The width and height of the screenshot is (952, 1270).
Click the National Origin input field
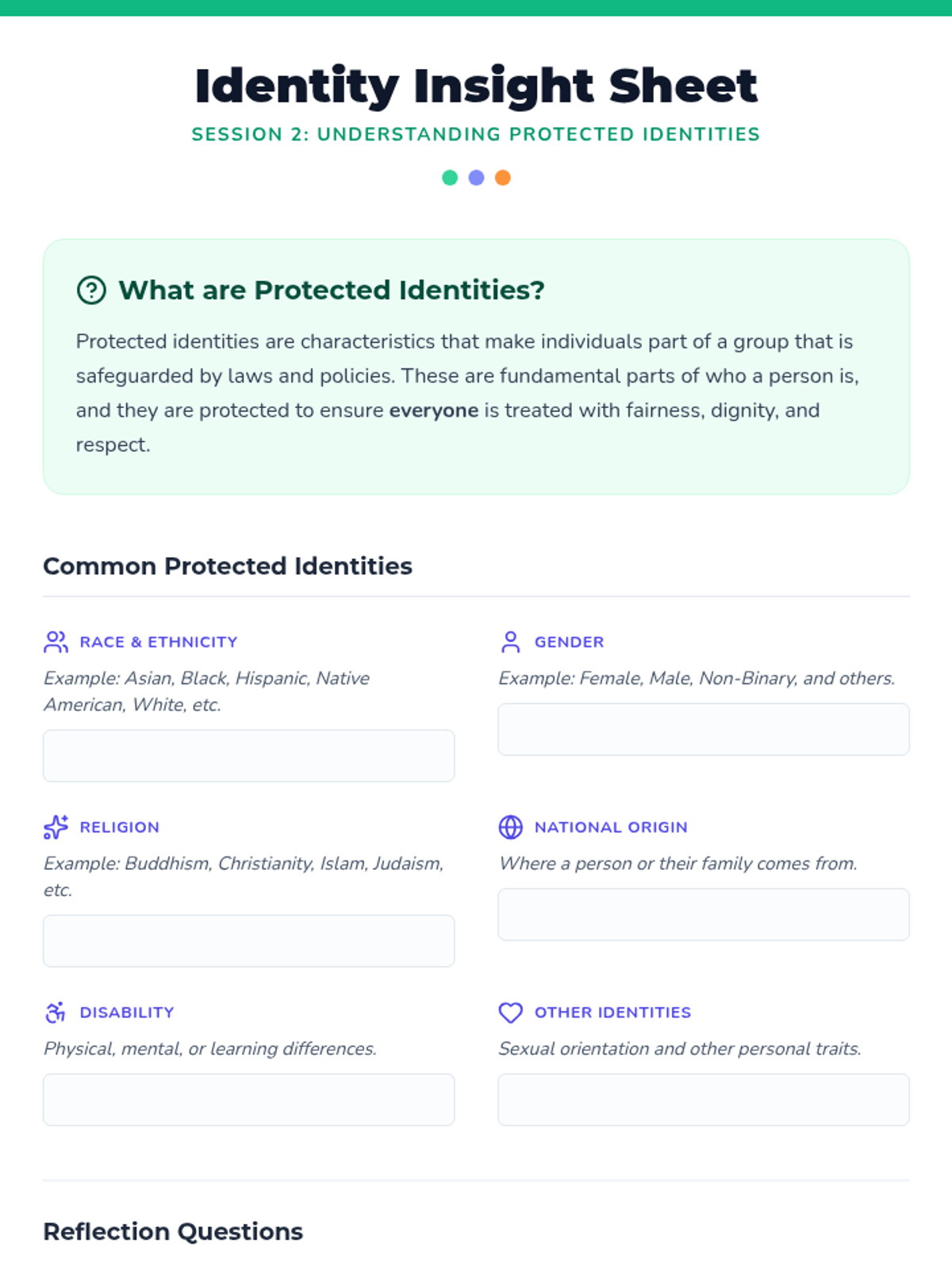click(x=704, y=914)
